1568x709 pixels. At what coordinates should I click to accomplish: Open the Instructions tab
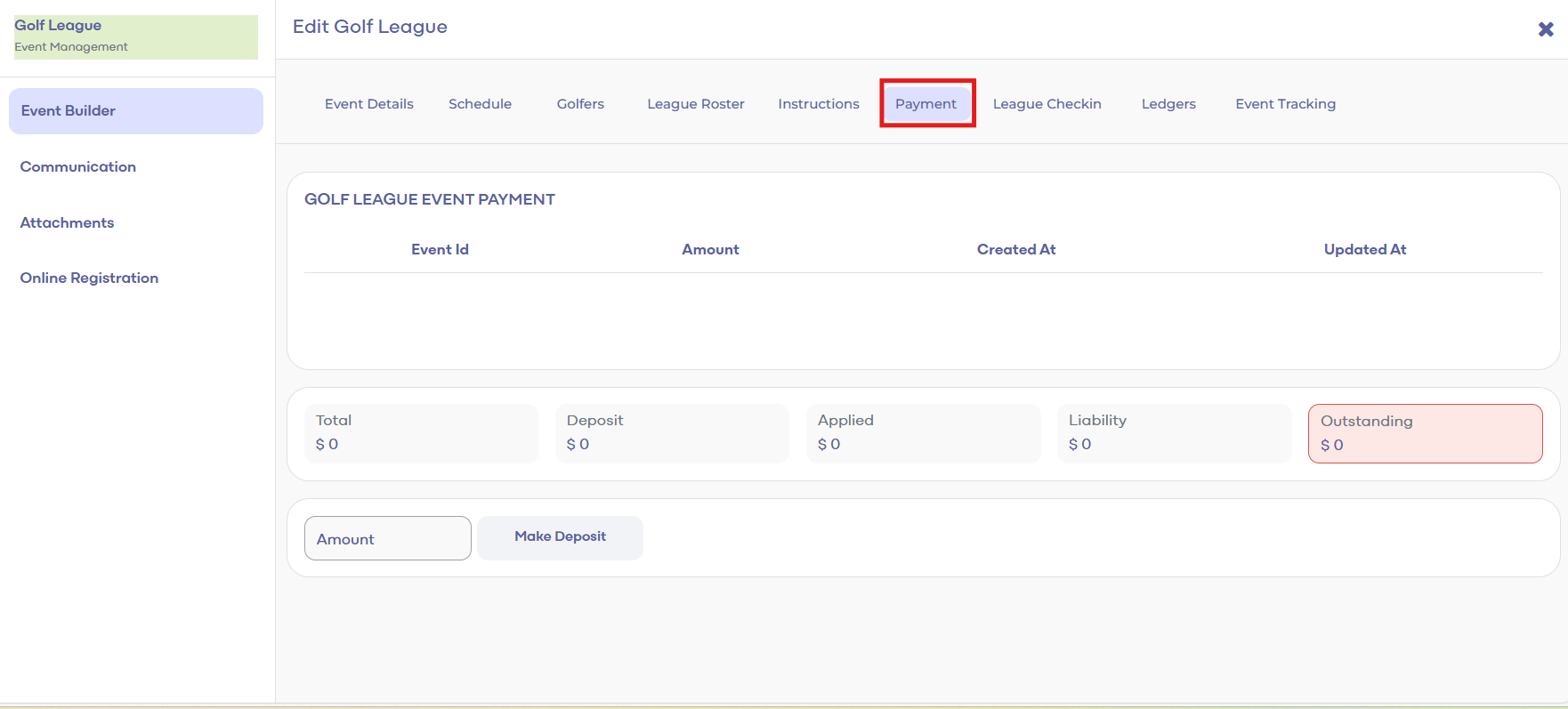point(818,104)
